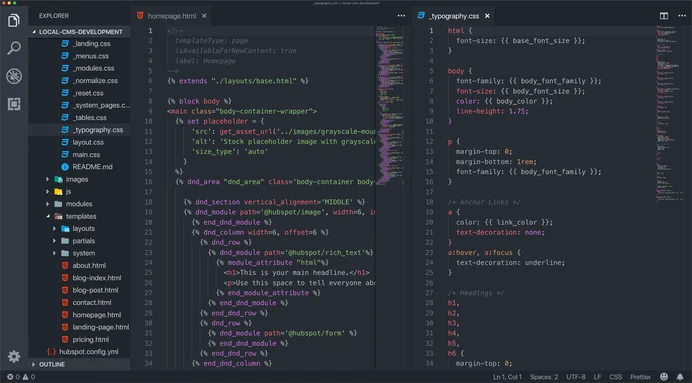The image size is (692, 383).
Task: Click the homepage.html minimap
Action: [x=389, y=106]
